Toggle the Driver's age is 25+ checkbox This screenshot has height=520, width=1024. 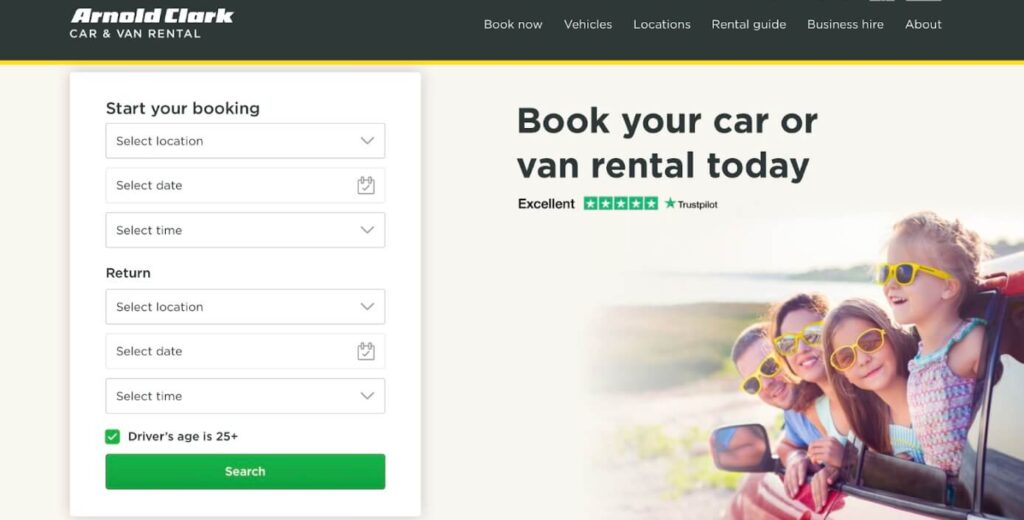pos(112,436)
